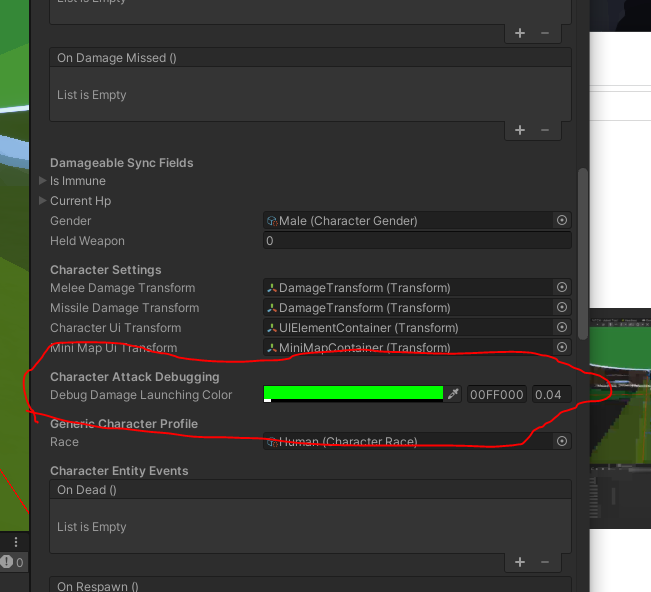Edit the Held Weapon value field
The height and width of the screenshot is (592, 651).
coord(417,241)
